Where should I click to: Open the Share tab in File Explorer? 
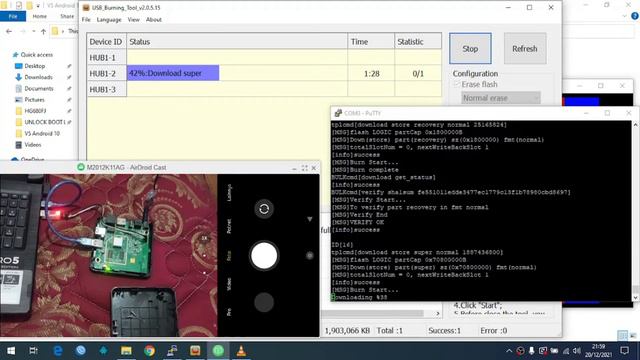pyautogui.click(x=67, y=16)
